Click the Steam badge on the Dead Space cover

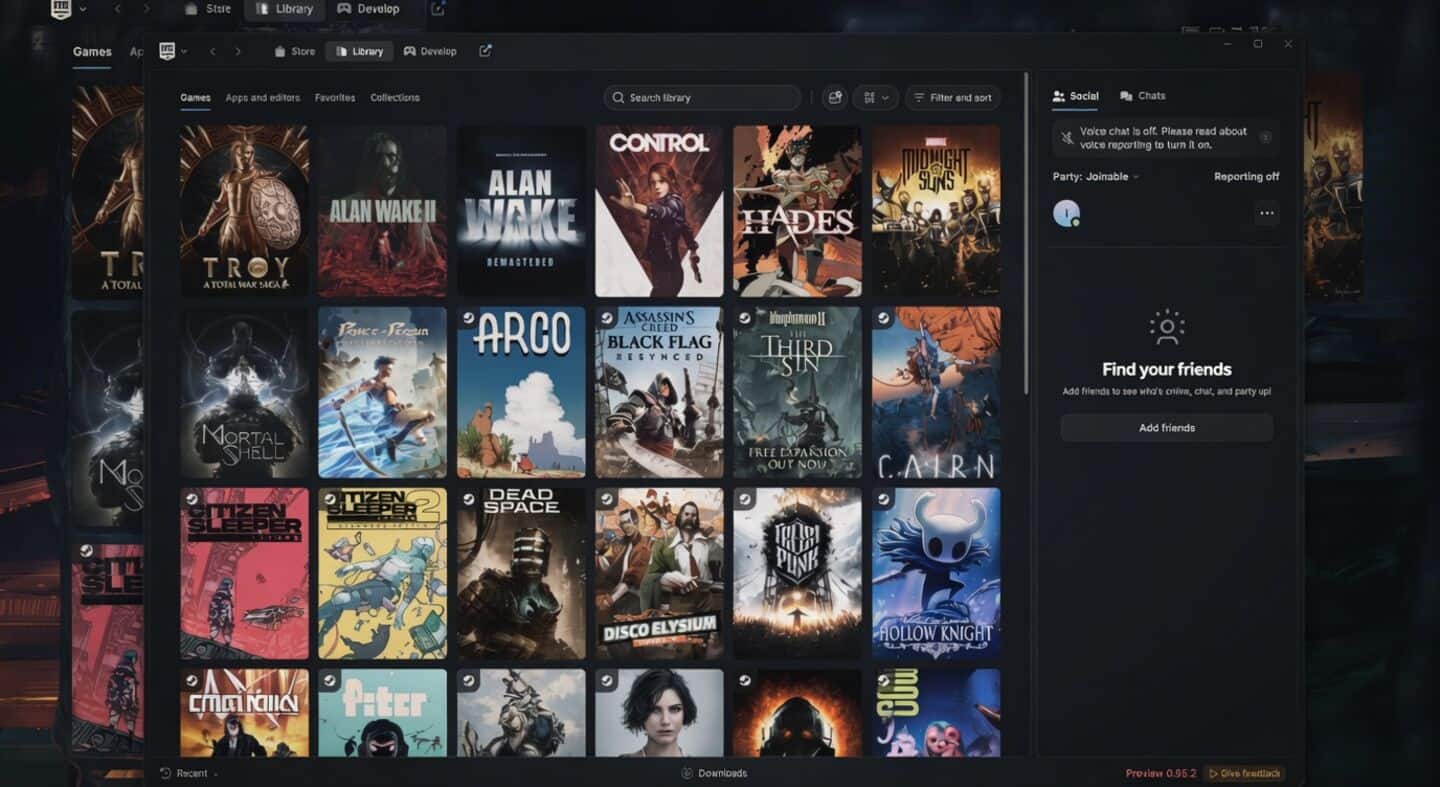tap(468, 498)
